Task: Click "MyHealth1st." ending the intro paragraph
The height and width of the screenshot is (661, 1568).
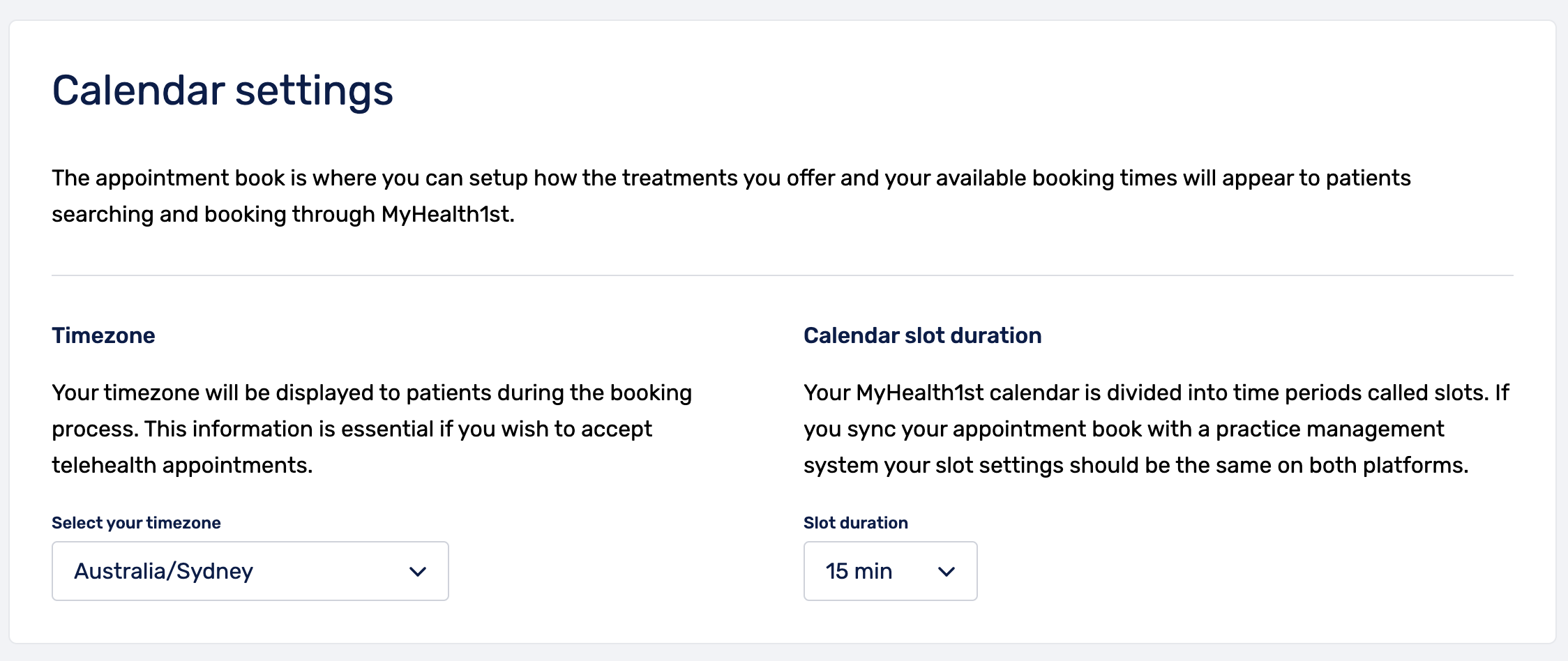Action: pos(448,214)
